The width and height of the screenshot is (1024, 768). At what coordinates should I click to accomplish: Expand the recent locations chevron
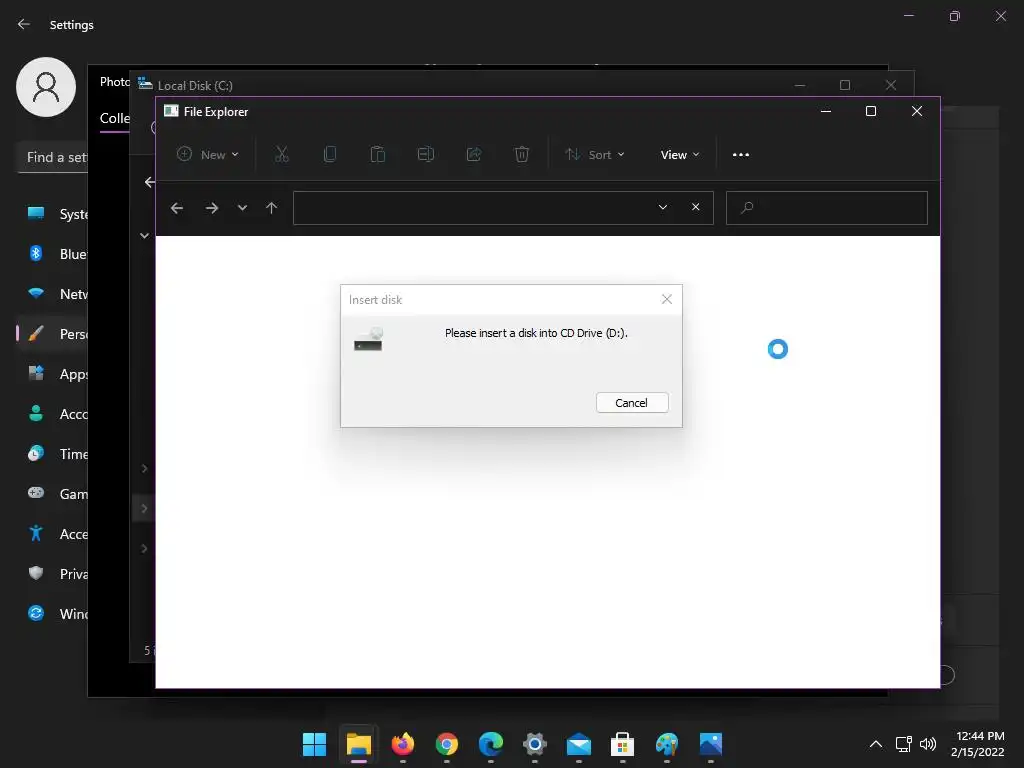tap(242, 208)
